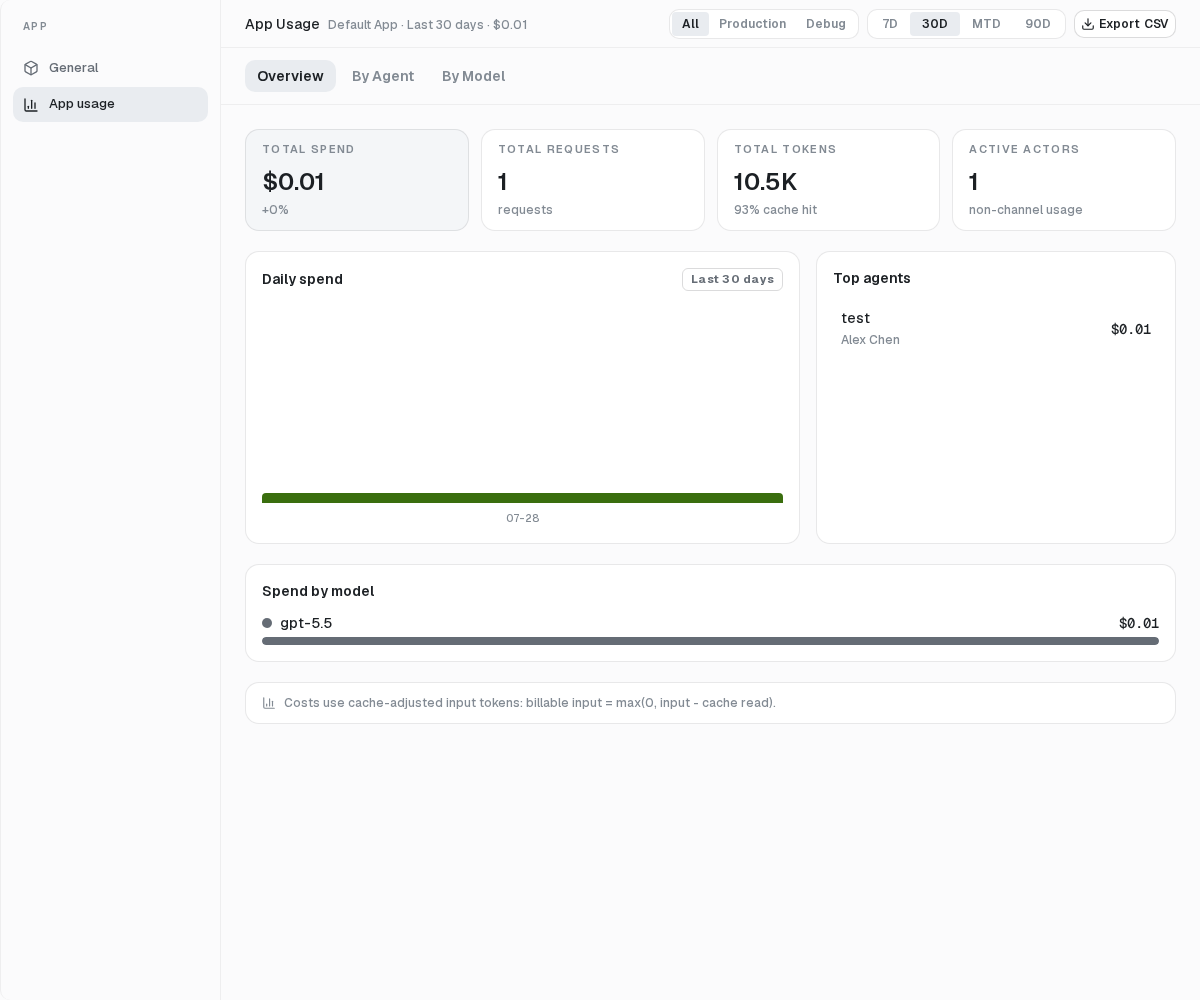Switch to the By Agent tab
This screenshot has height=1000, width=1200.
(x=383, y=76)
